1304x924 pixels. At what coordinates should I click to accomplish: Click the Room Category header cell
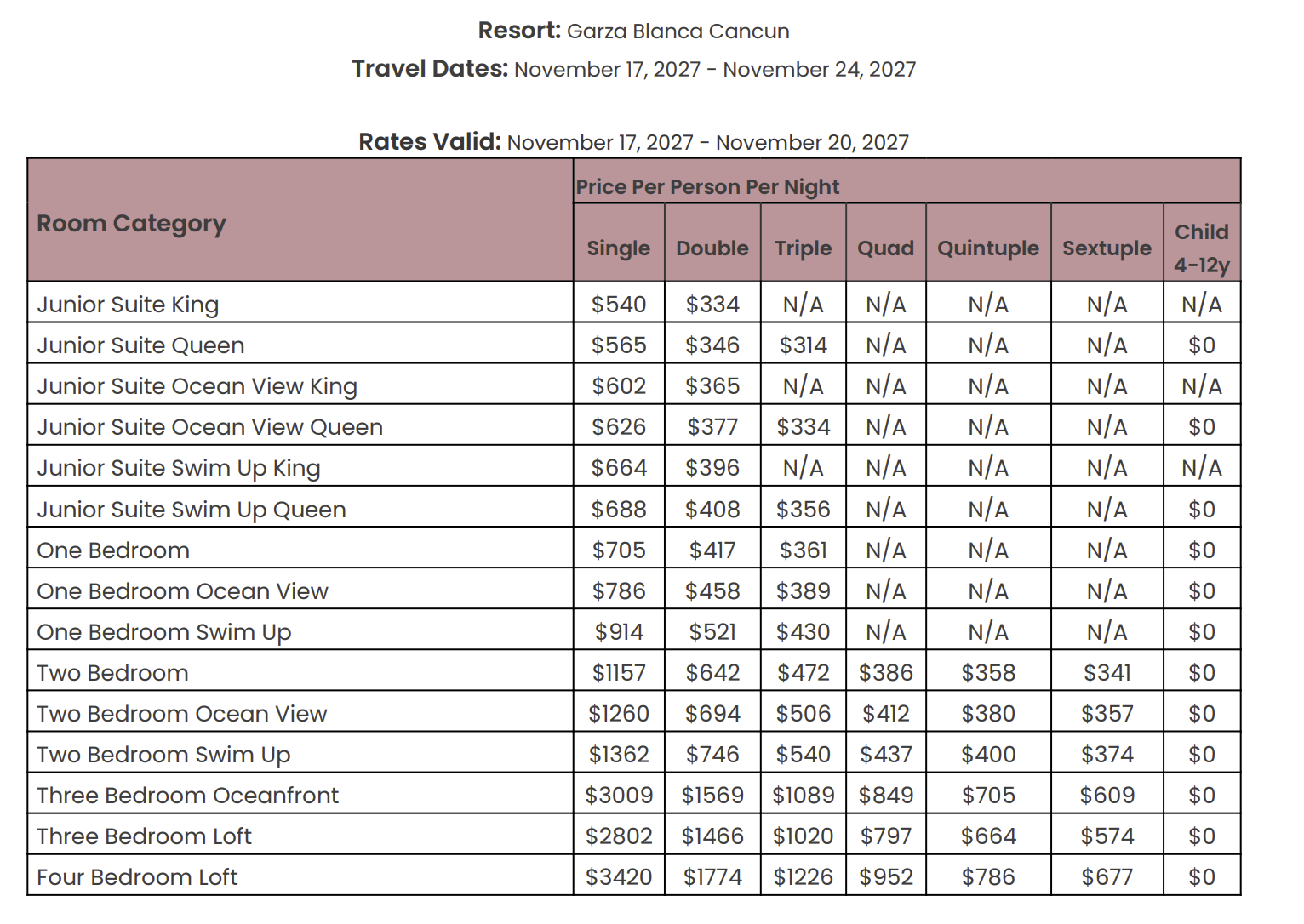[x=300, y=220]
